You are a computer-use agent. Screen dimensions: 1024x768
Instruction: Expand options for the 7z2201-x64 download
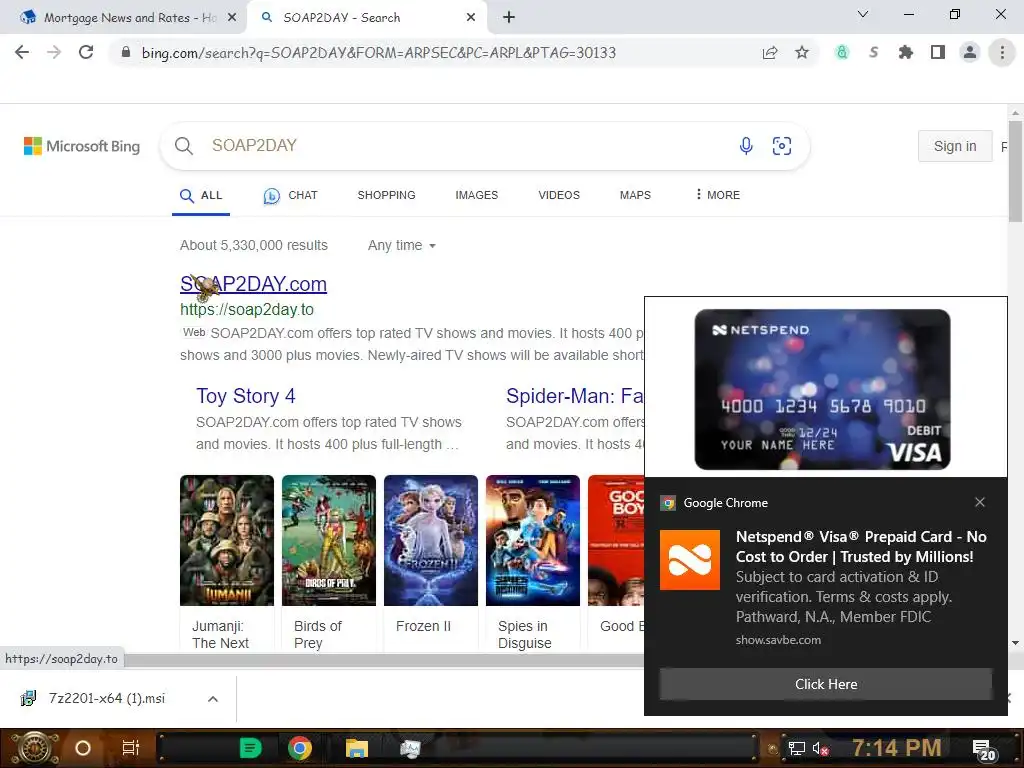pos(212,699)
